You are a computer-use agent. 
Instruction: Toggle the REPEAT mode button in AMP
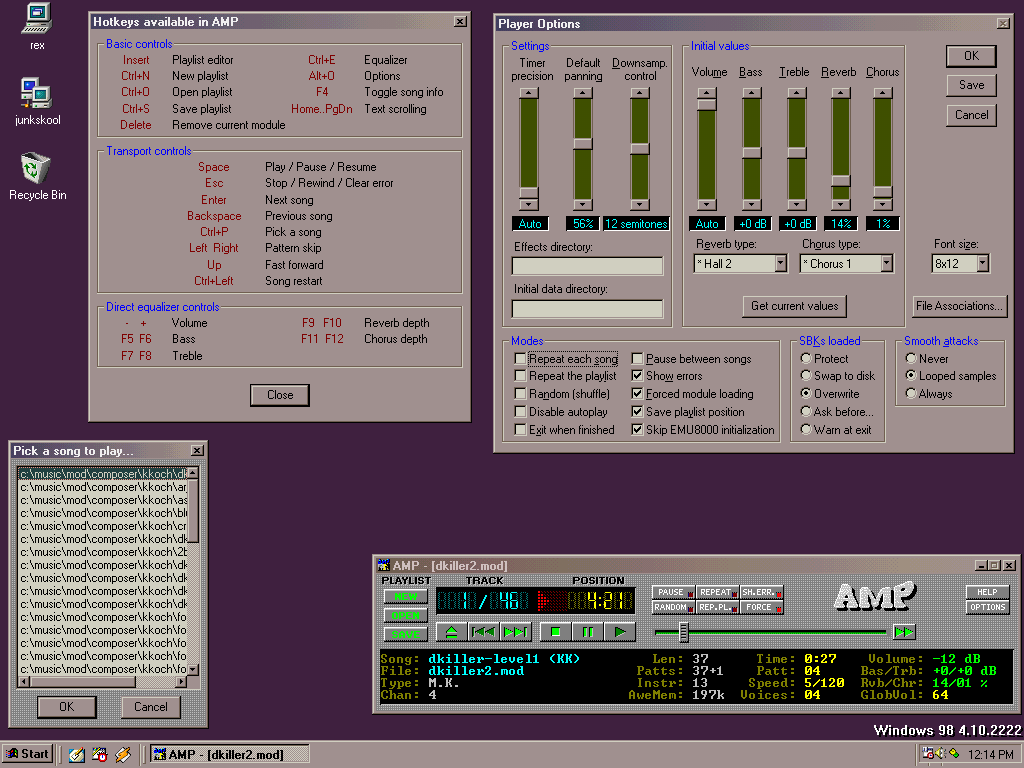[718, 592]
